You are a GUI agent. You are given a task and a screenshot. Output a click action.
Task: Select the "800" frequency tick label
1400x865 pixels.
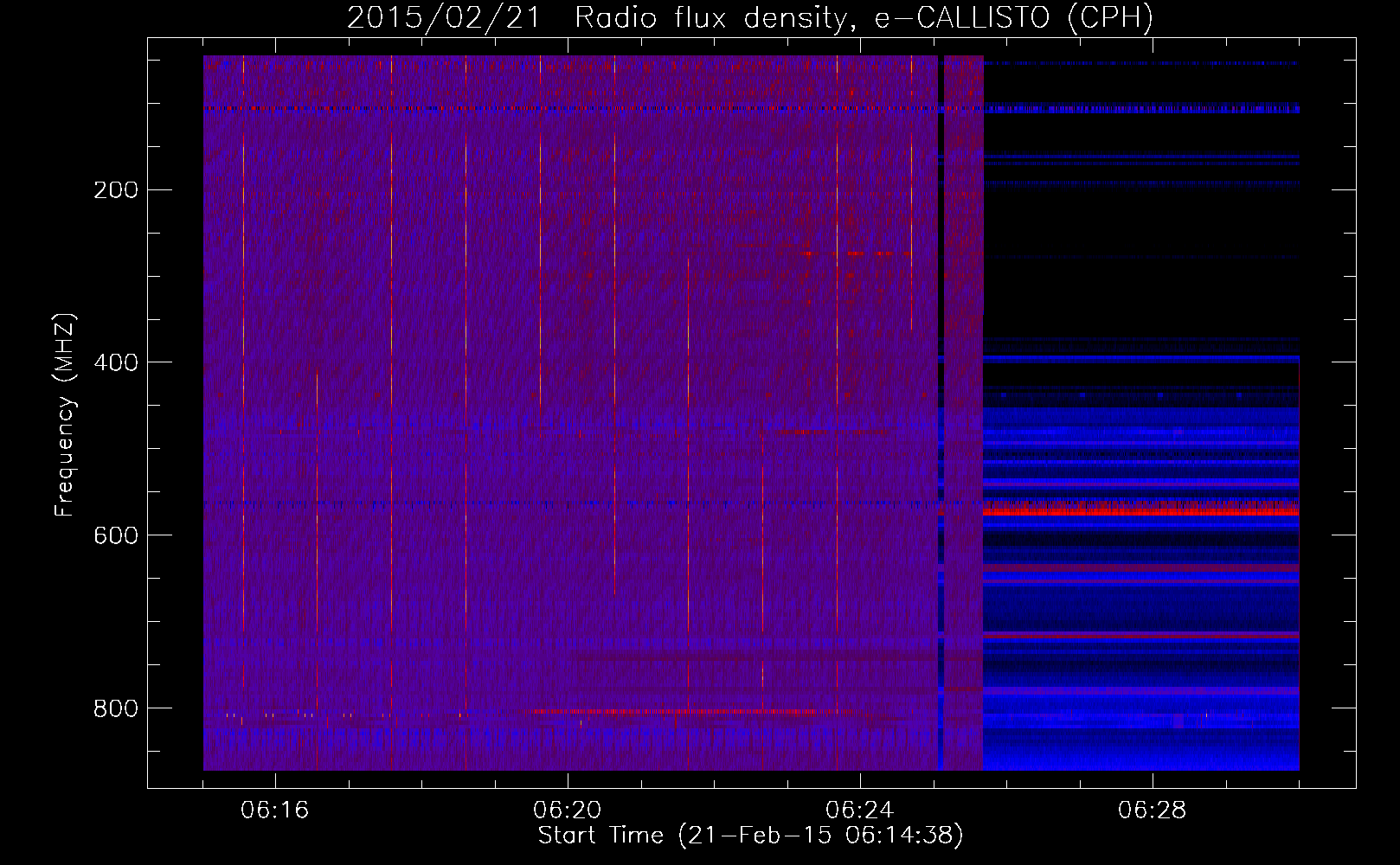[116, 708]
